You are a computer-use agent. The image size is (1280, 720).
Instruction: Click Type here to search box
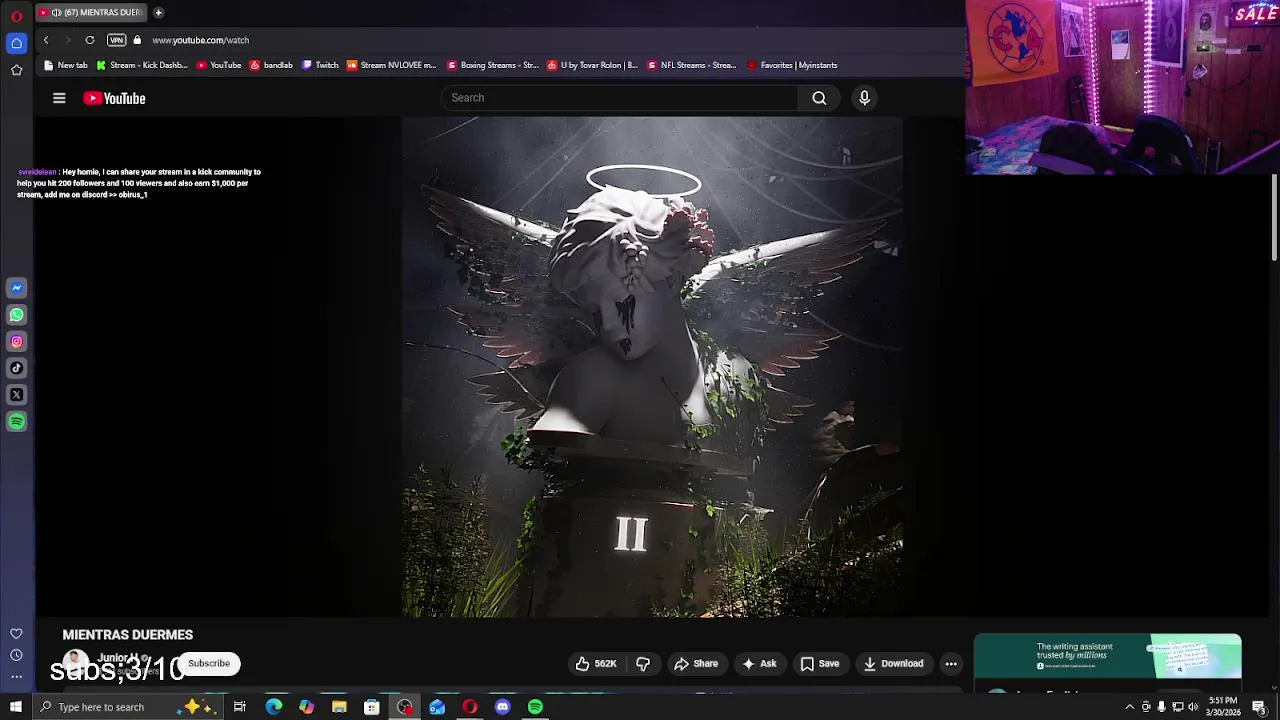(127, 707)
